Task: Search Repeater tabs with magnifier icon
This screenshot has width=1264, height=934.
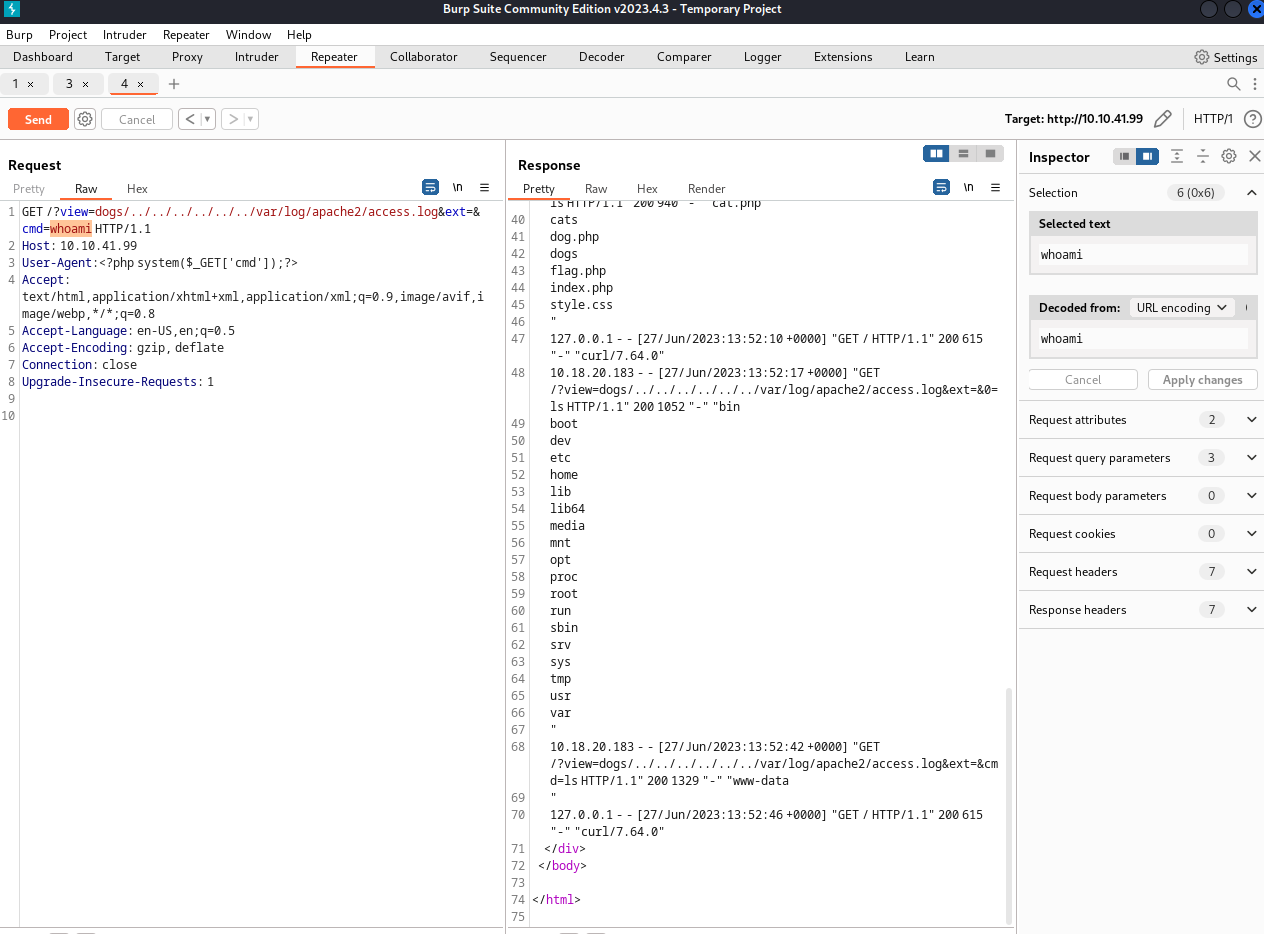Action: point(1234,84)
